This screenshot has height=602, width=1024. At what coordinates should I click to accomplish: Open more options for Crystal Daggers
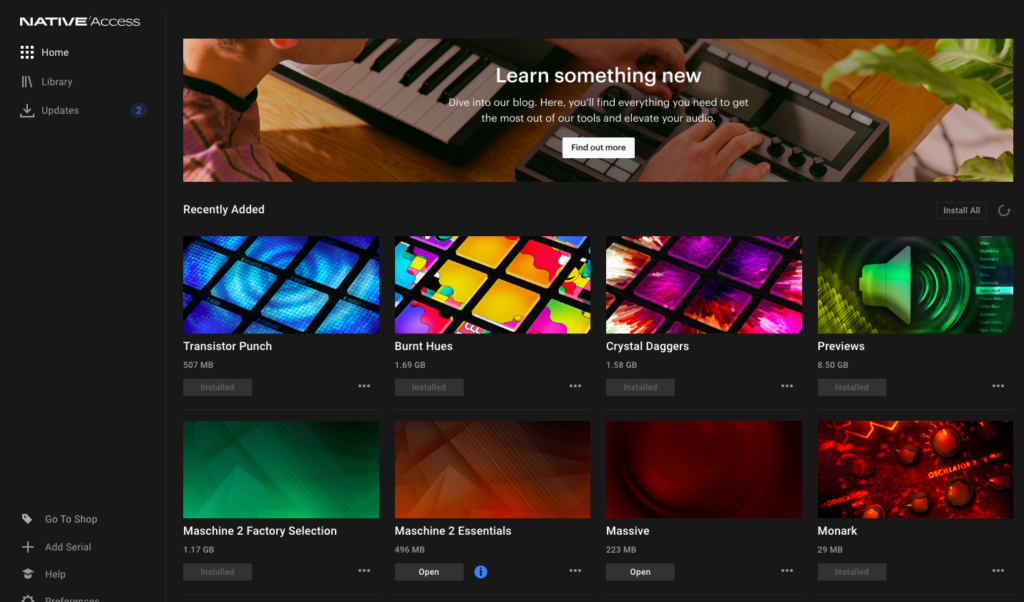tap(787, 386)
